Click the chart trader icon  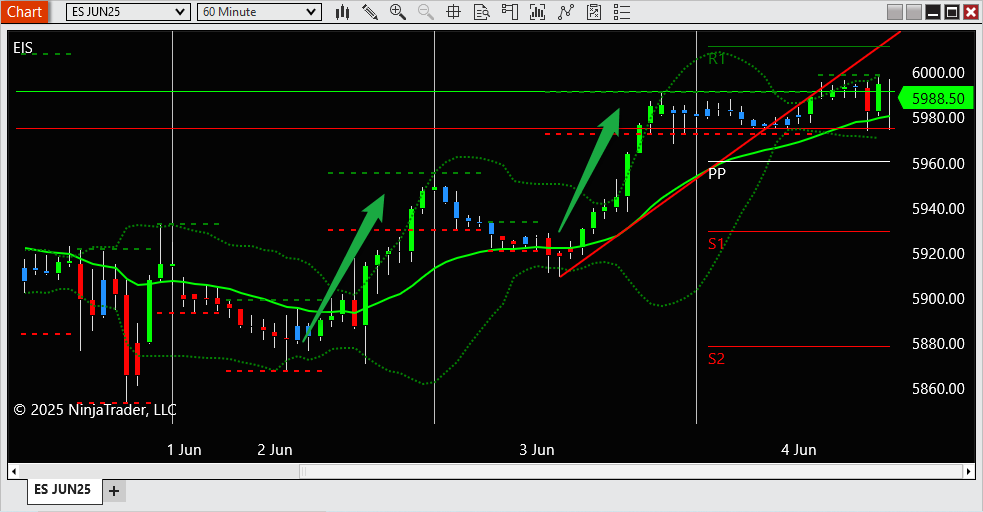tap(510, 12)
